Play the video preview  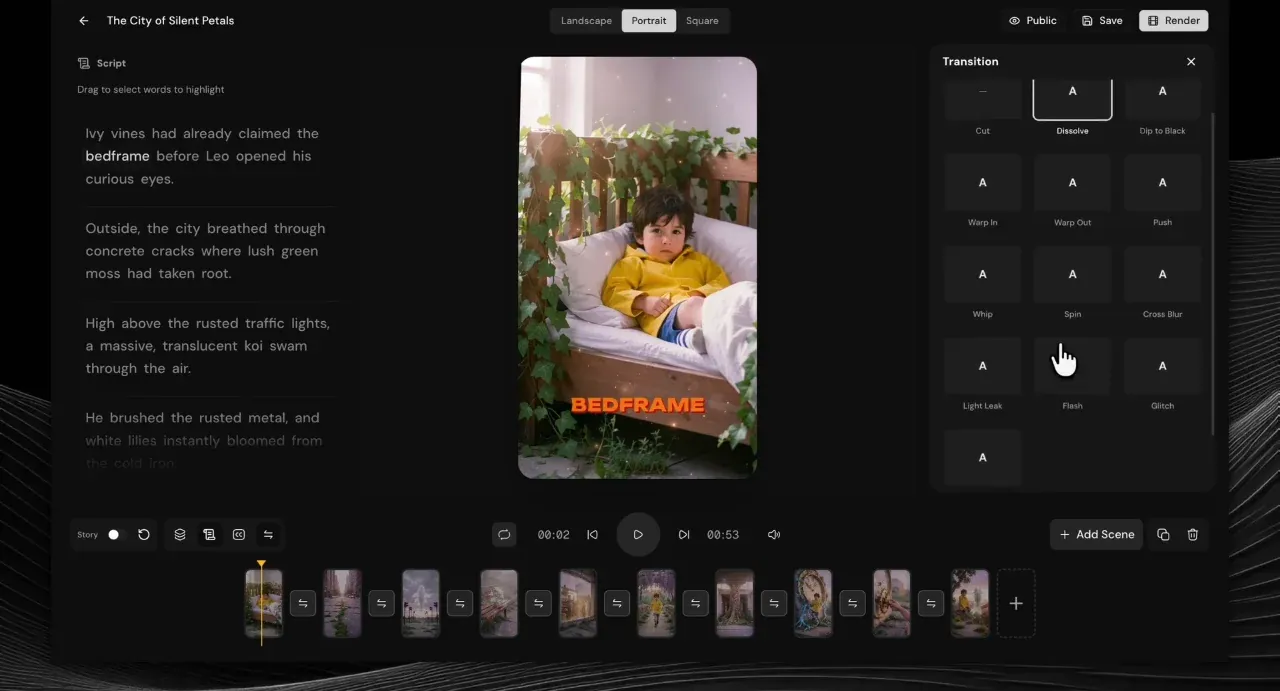638,535
